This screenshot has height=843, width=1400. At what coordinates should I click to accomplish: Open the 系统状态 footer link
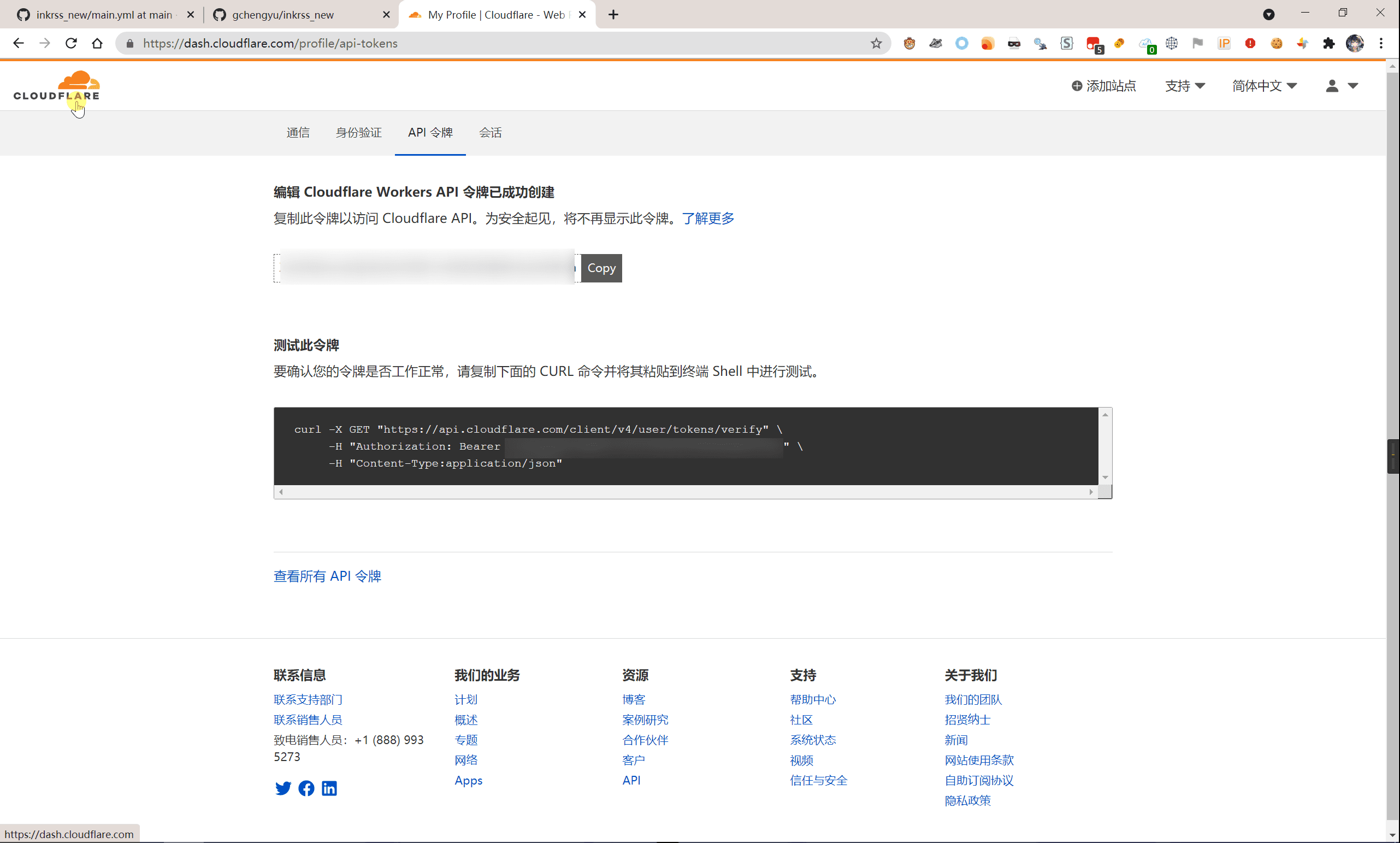813,740
